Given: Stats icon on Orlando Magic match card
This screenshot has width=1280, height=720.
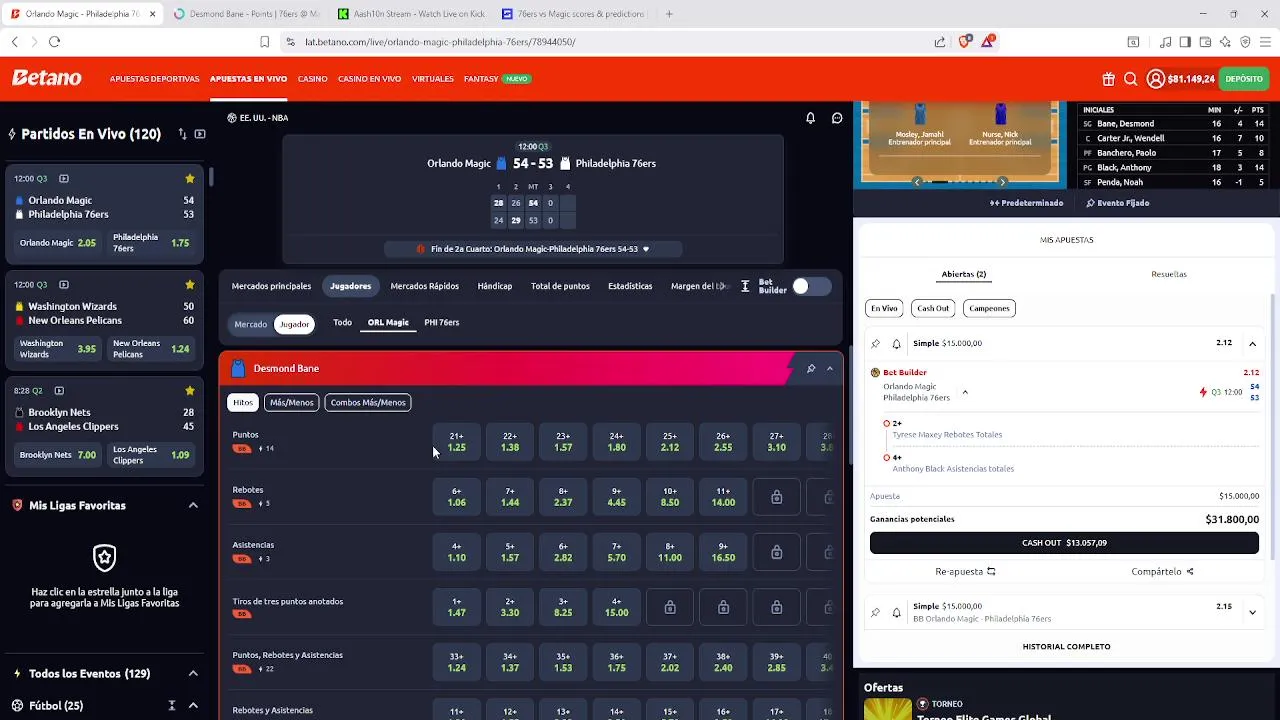Looking at the screenshot, I should point(63,178).
